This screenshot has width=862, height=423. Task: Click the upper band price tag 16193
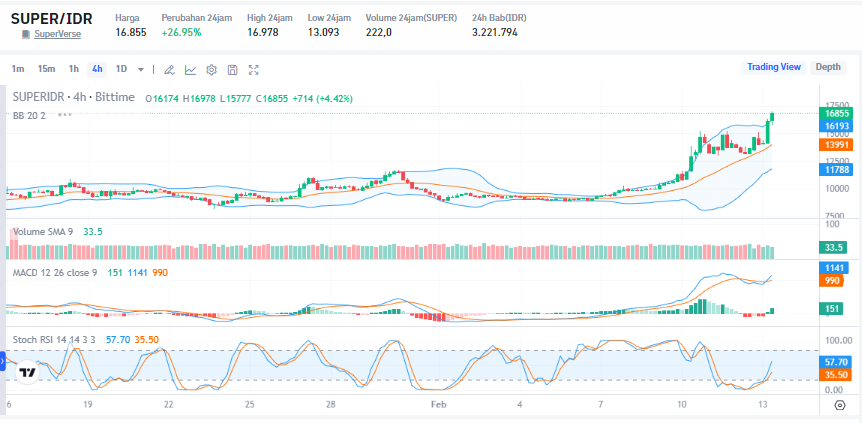tap(835, 126)
